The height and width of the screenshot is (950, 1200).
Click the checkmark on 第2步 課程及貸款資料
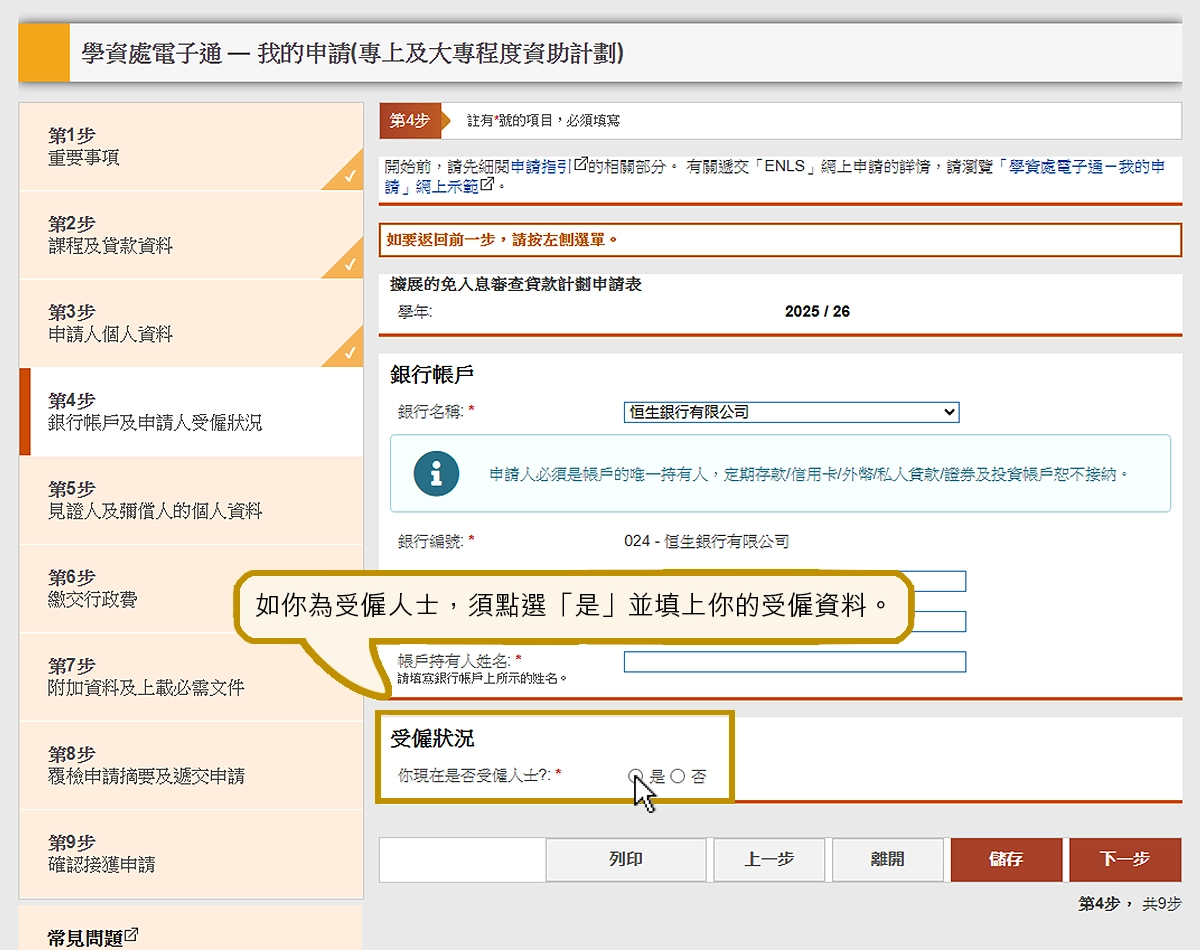pyautogui.click(x=349, y=265)
